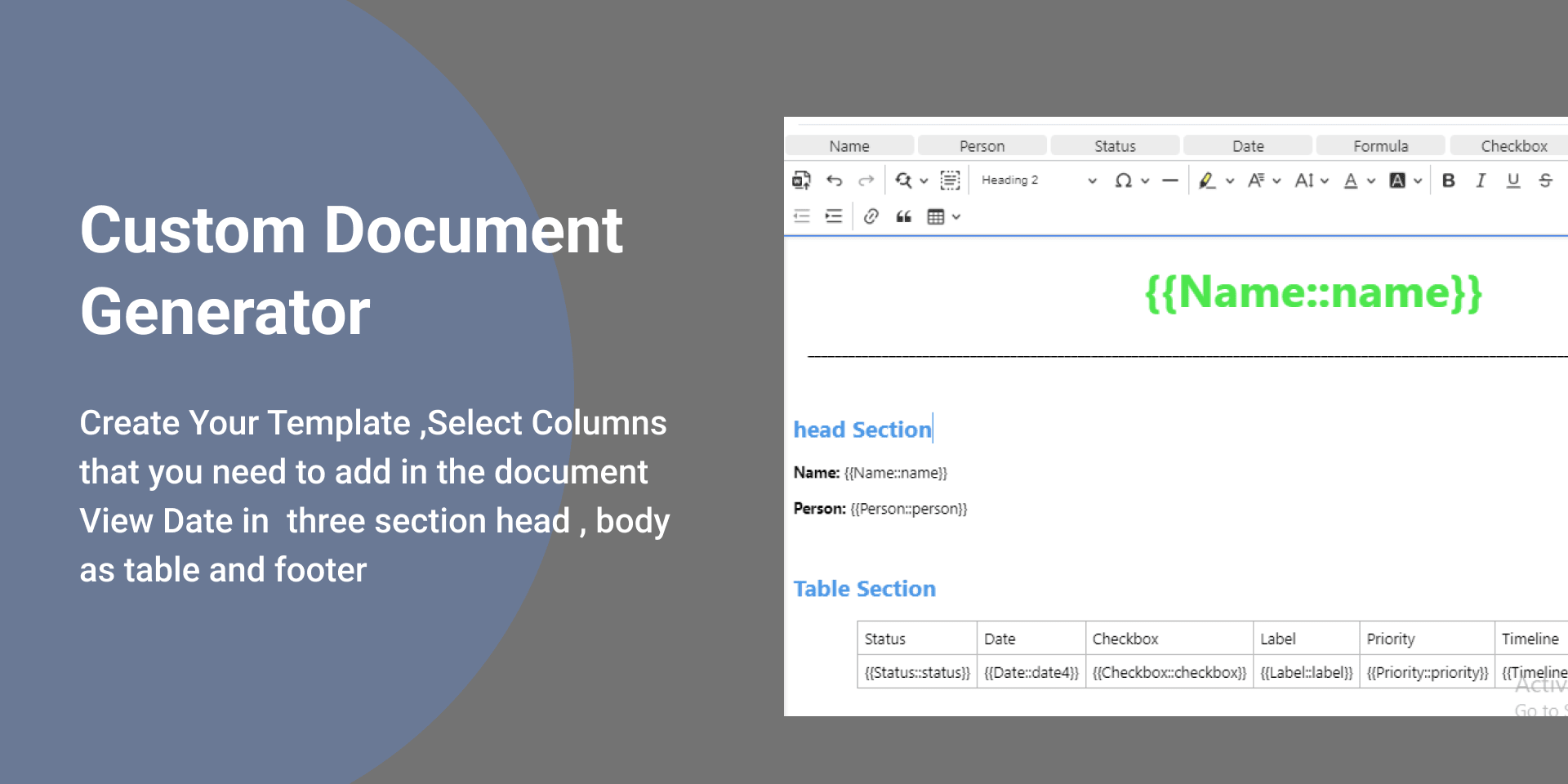Click the Formula column chip
The height and width of the screenshot is (784, 1568).
click(x=1381, y=145)
